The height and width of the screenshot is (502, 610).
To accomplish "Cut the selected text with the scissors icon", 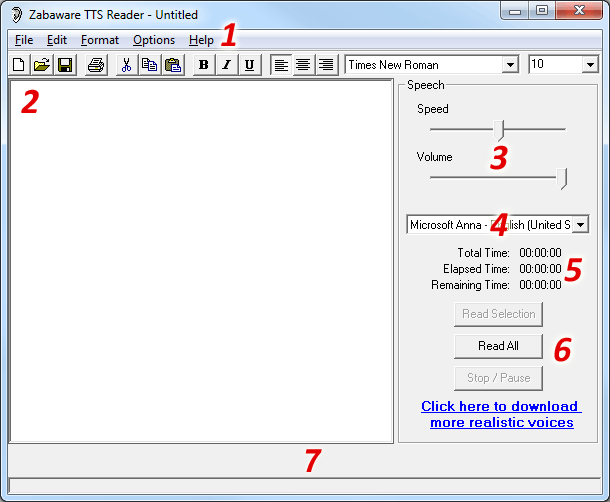I will 126,65.
